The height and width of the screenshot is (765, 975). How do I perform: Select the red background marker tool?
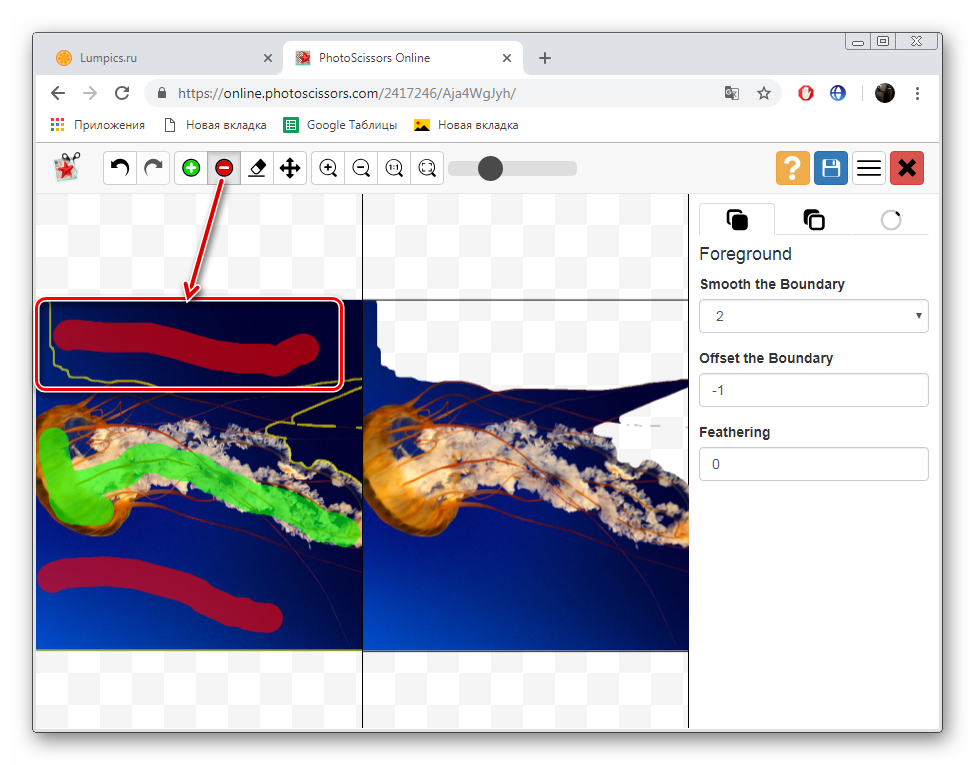224,168
